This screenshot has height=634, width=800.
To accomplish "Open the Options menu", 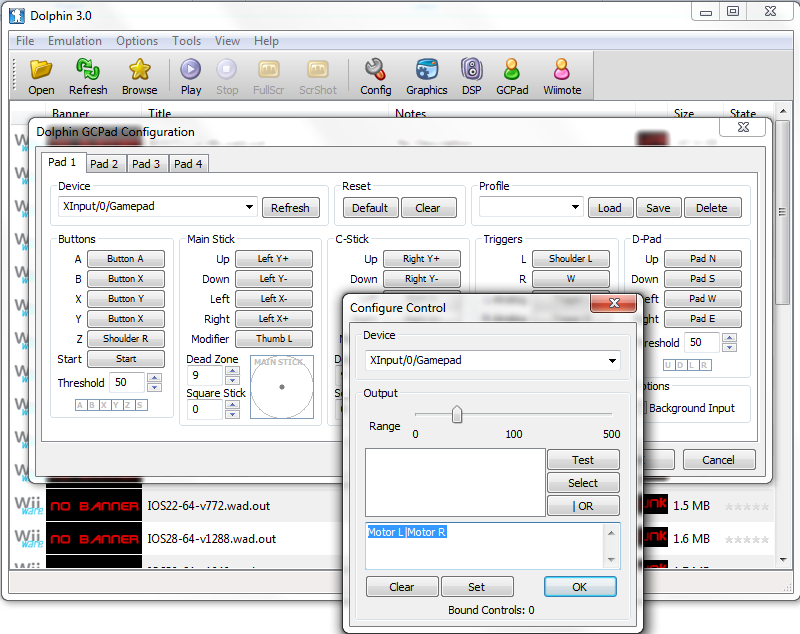I will (137, 41).
